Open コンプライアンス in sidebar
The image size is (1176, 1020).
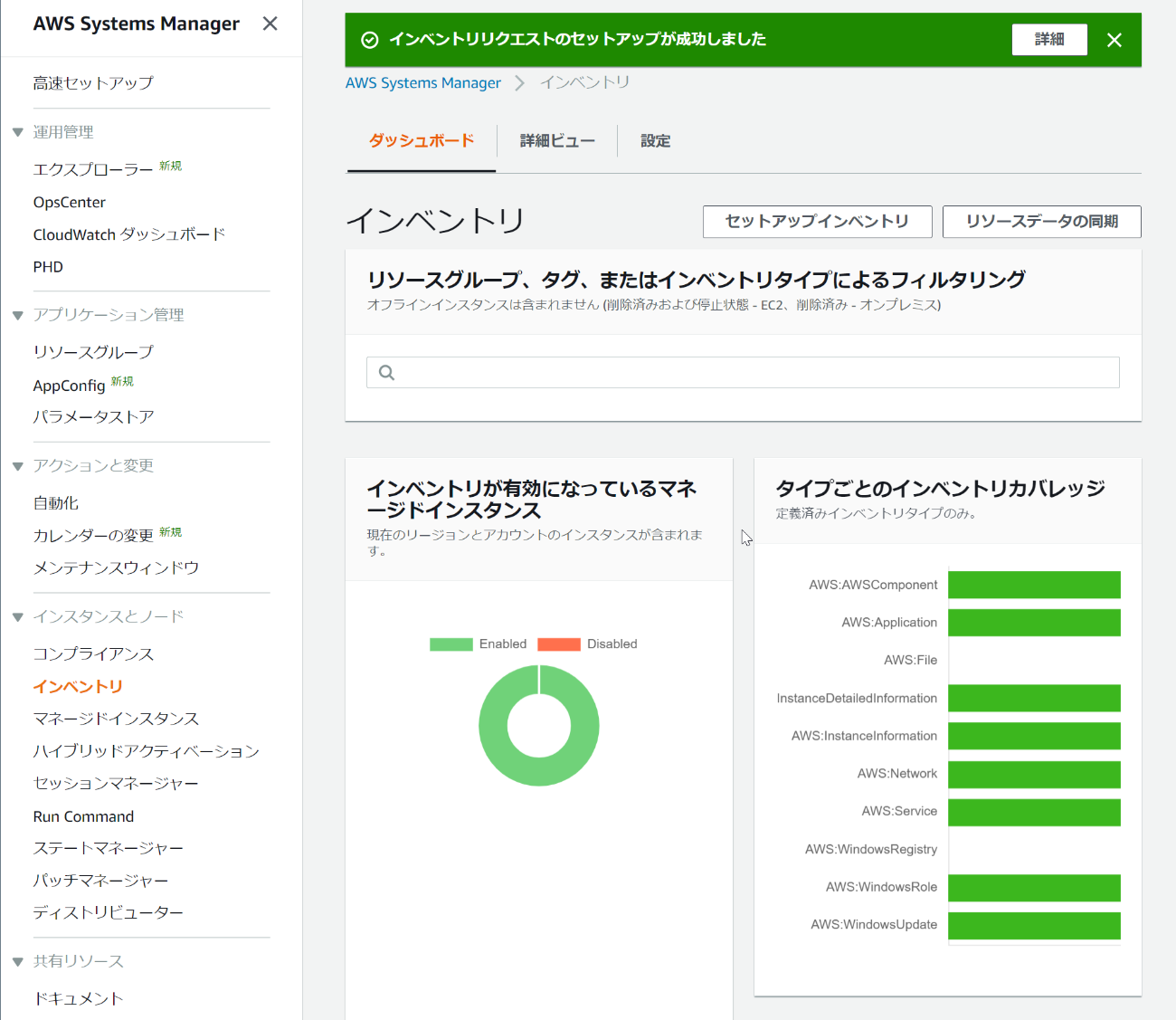(x=93, y=654)
